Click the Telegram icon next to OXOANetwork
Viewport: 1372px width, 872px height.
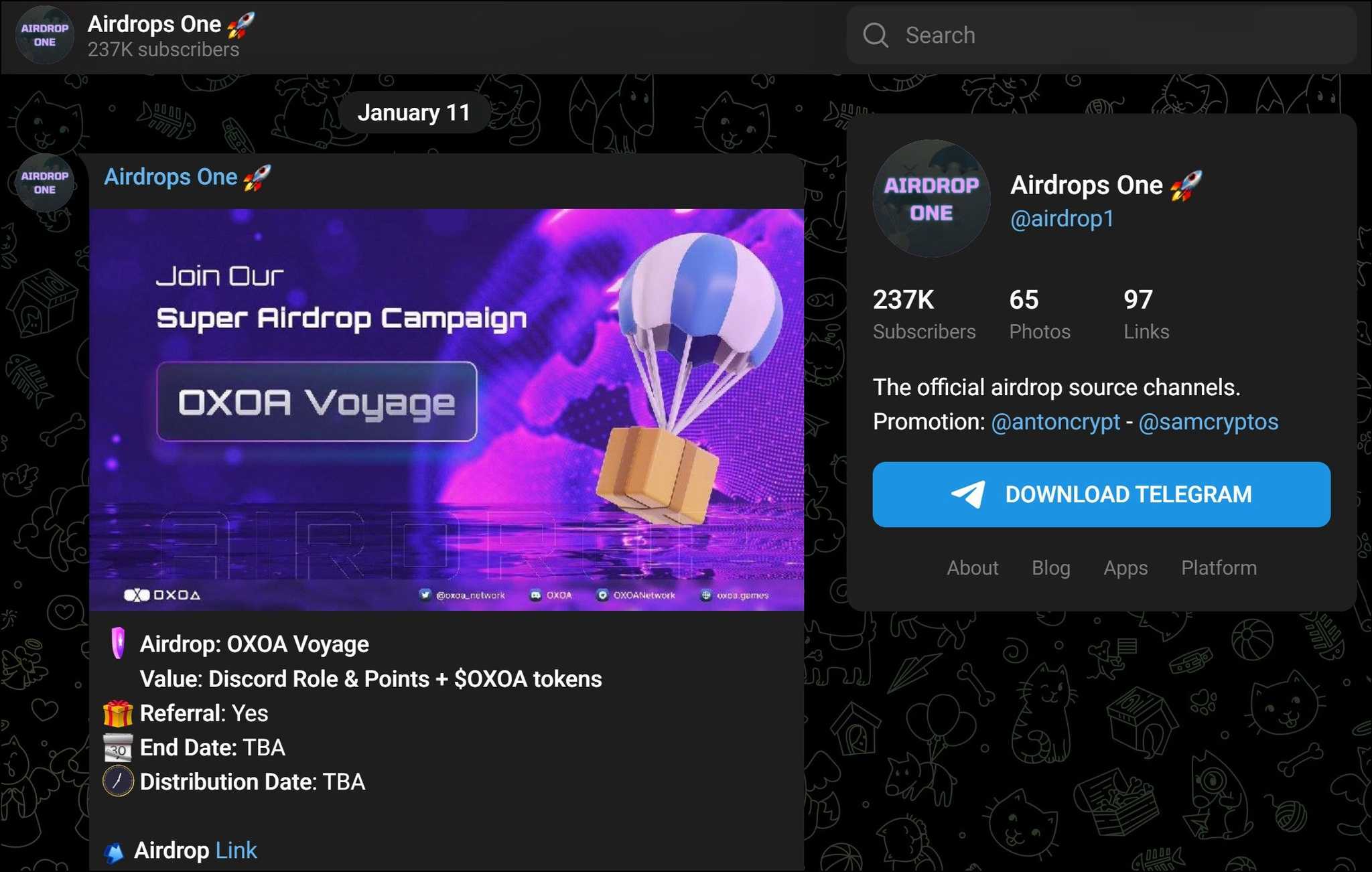point(603,595)
